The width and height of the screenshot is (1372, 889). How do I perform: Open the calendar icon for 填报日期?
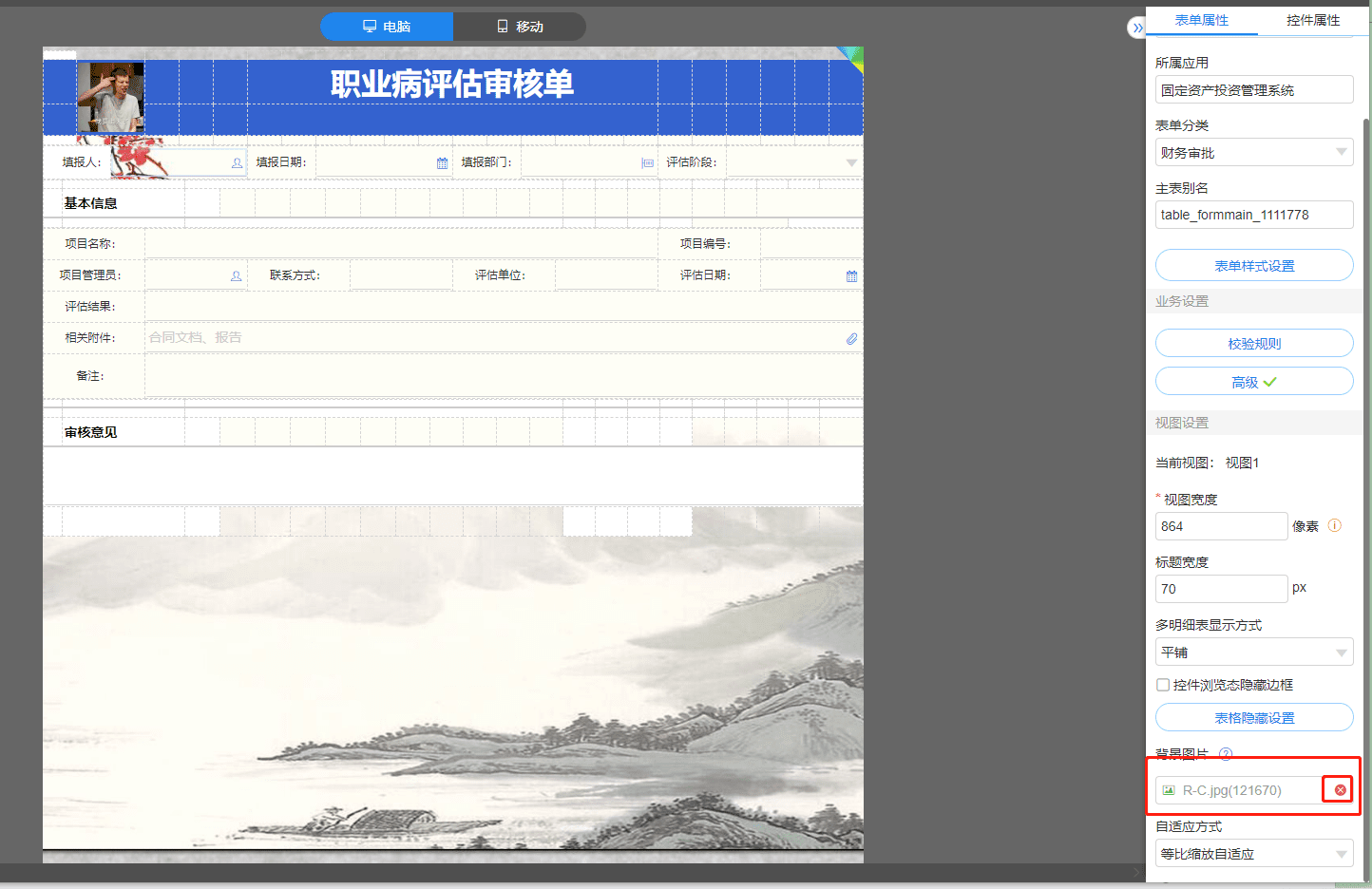tap(442, 163)
